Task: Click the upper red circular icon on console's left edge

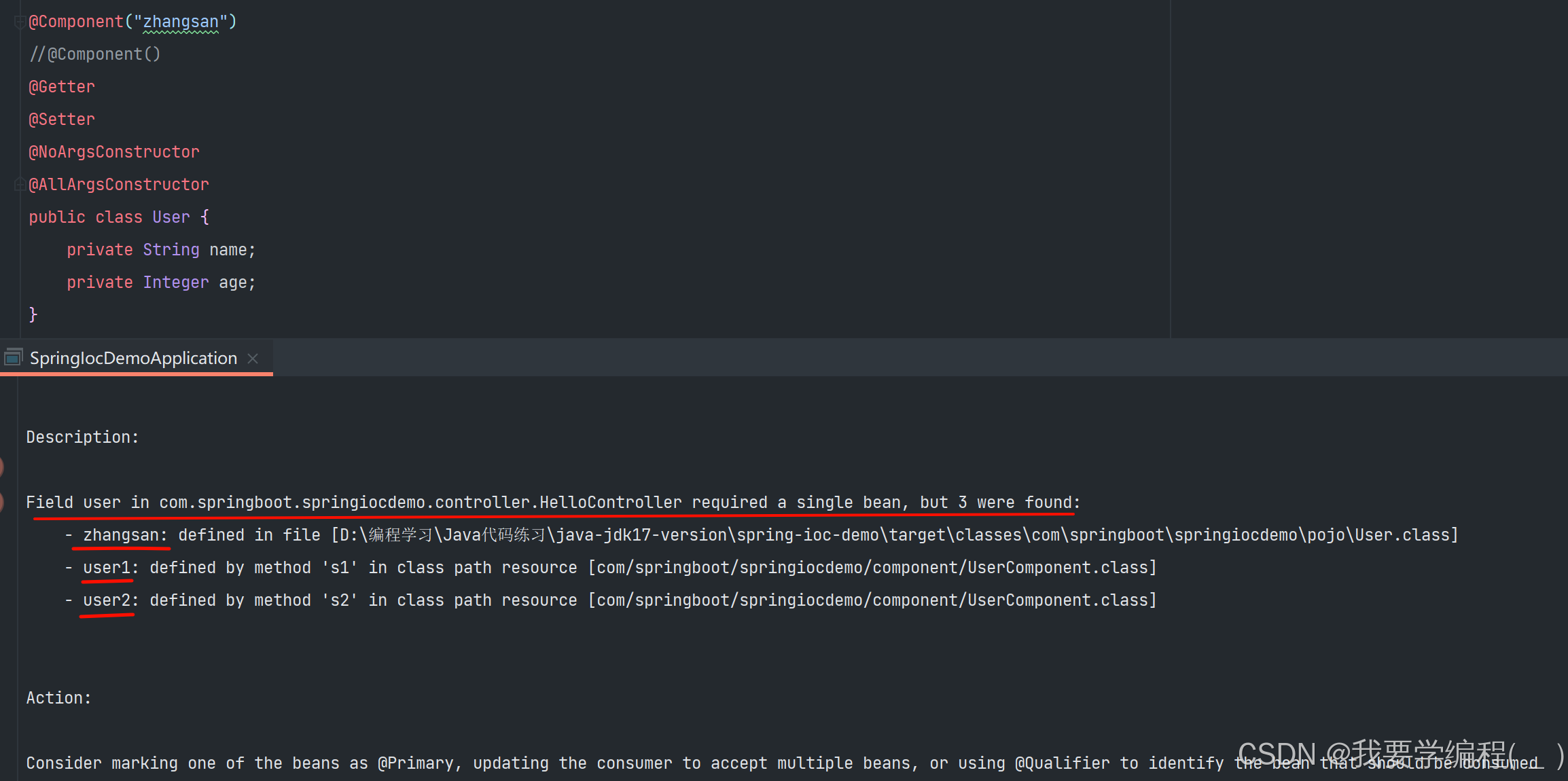Action: point(2,467)
